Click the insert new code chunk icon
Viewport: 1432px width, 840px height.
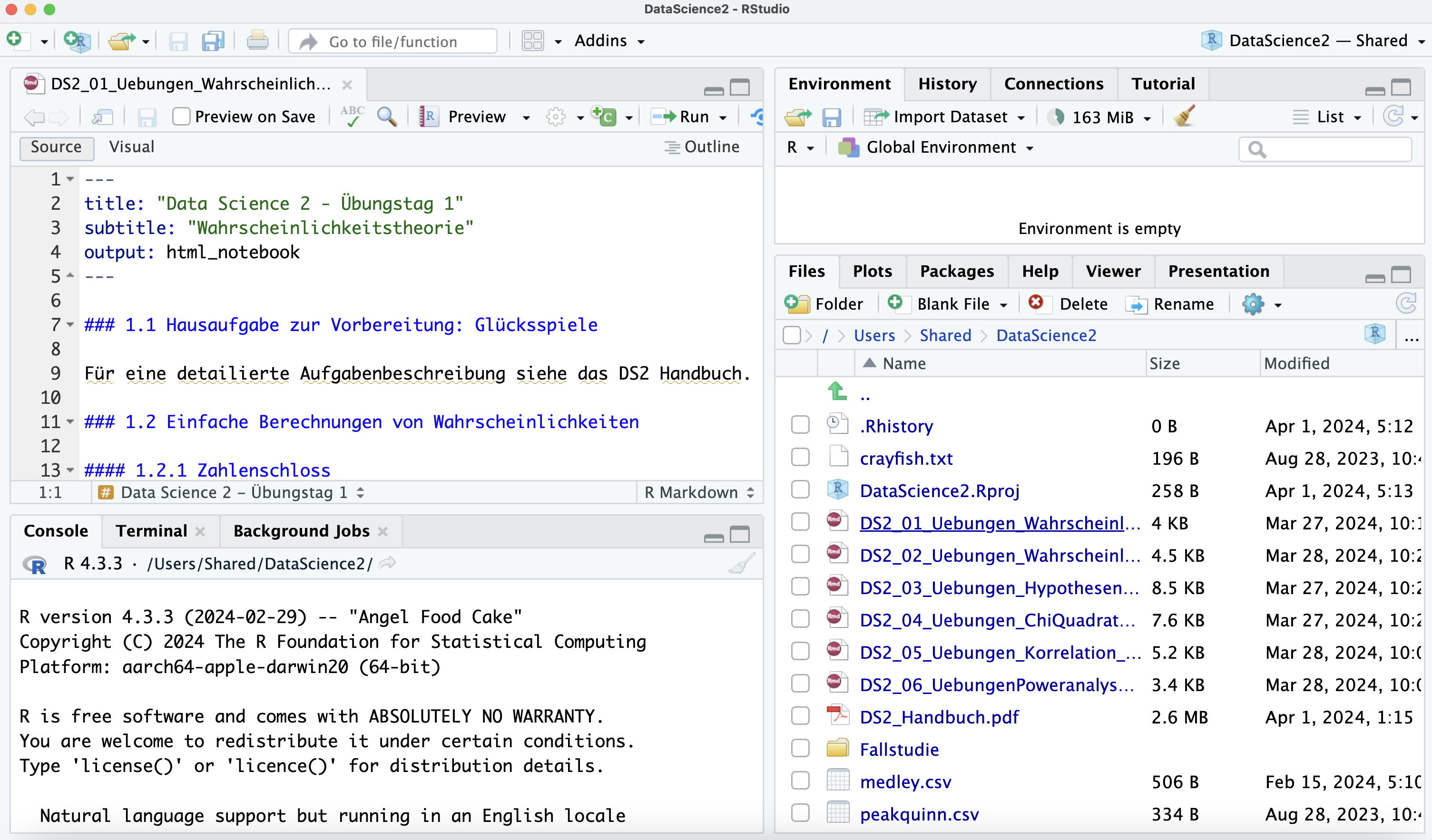(605, 117)
